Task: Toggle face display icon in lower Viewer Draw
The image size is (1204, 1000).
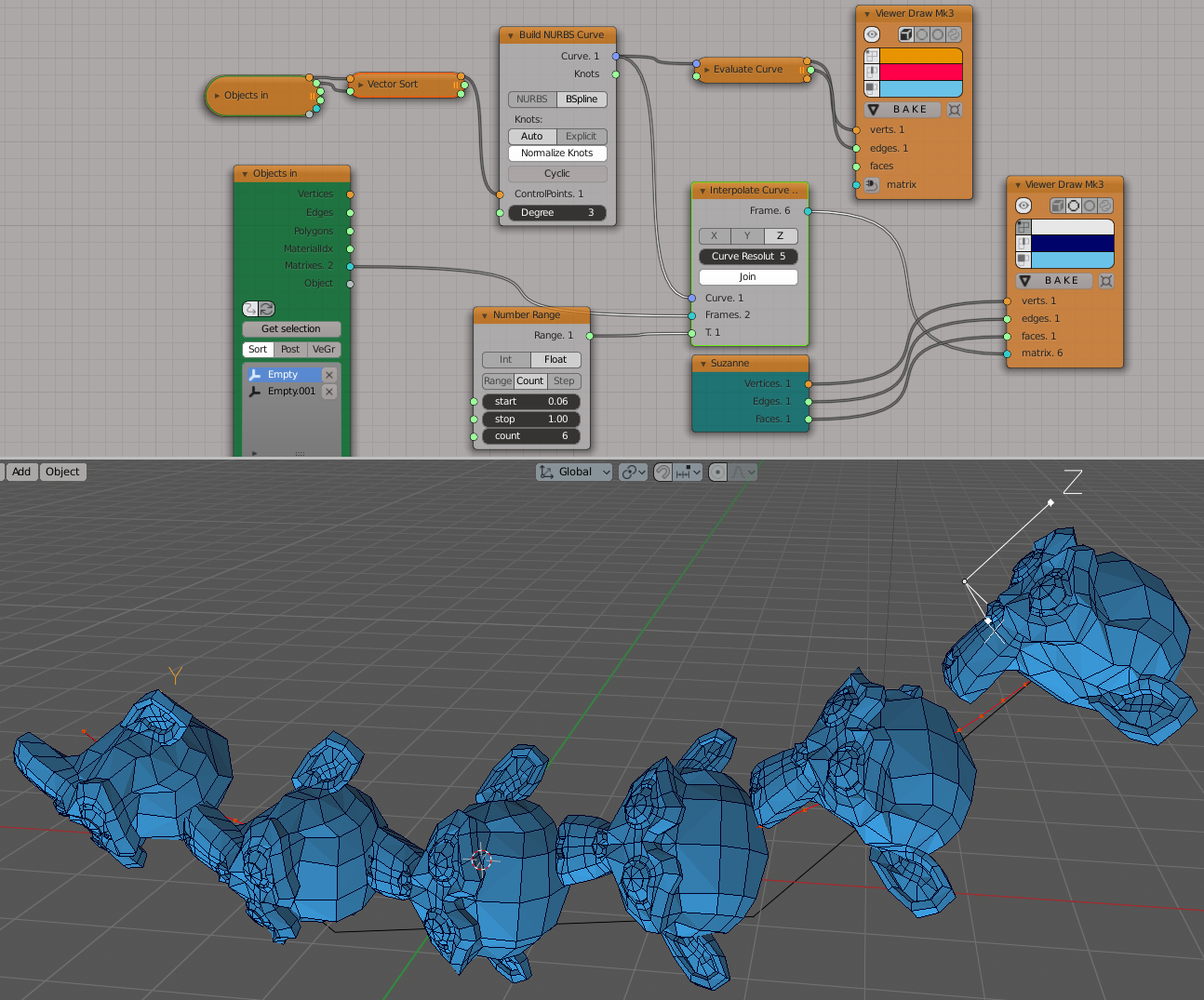Action: tap(1023, 260)
